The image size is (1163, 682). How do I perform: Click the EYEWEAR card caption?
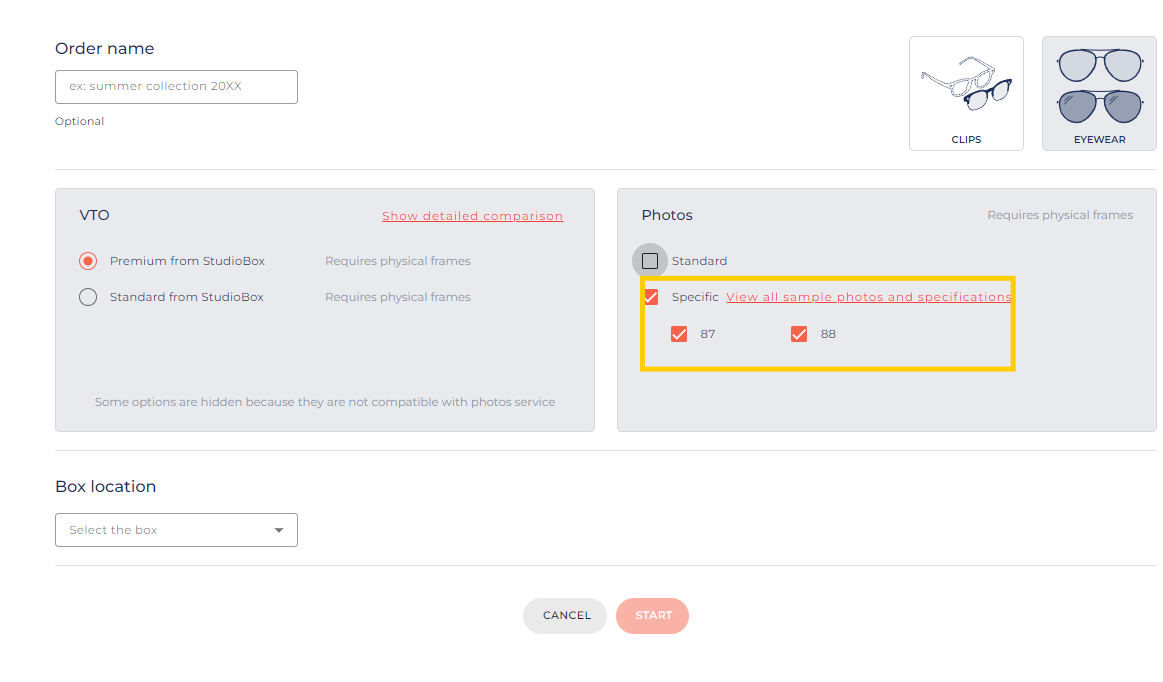click(x=1099, y=140)
